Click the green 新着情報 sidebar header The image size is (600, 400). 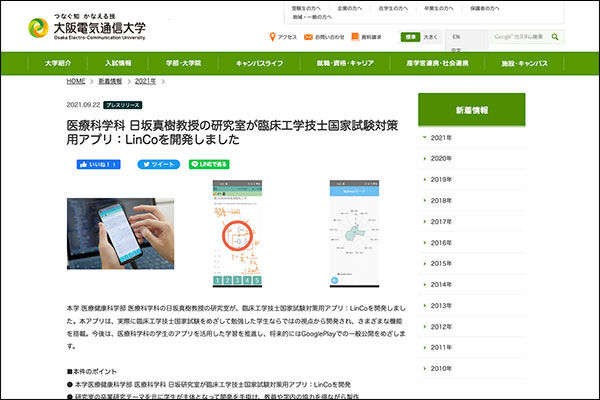471,110
